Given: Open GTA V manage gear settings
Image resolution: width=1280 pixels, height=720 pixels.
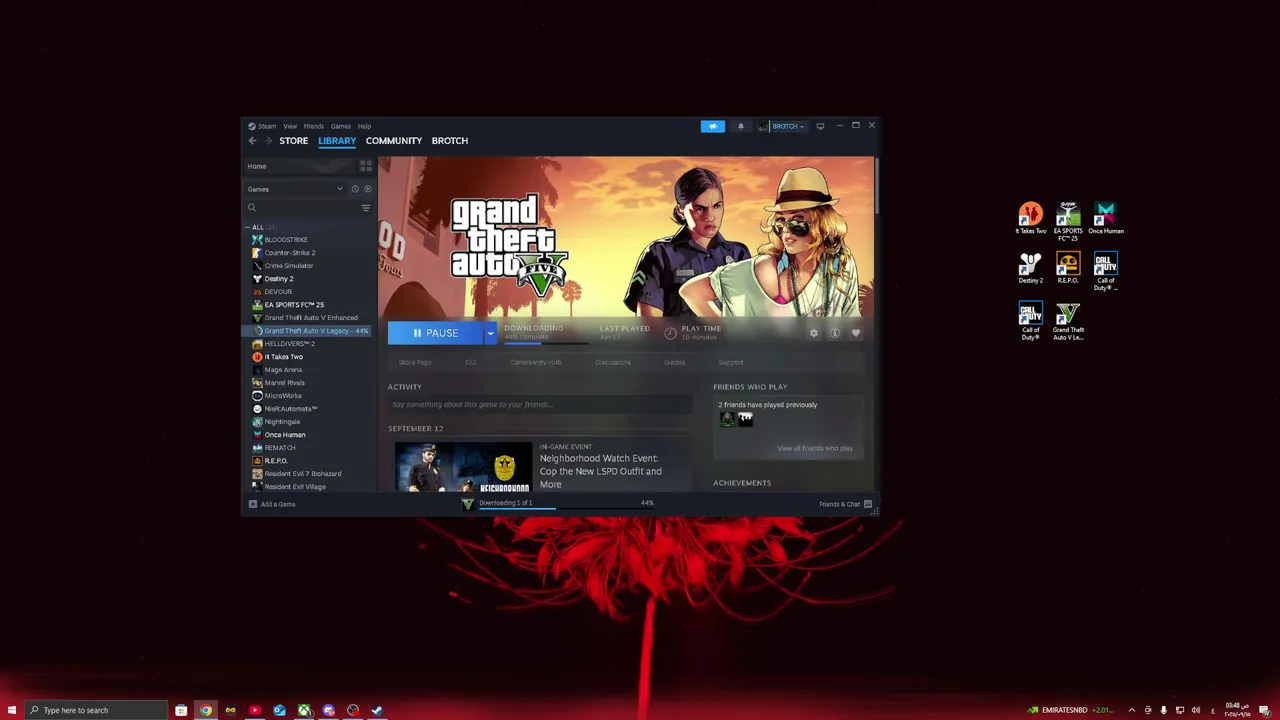Looking at the screenshot, I should click(813, 333).
